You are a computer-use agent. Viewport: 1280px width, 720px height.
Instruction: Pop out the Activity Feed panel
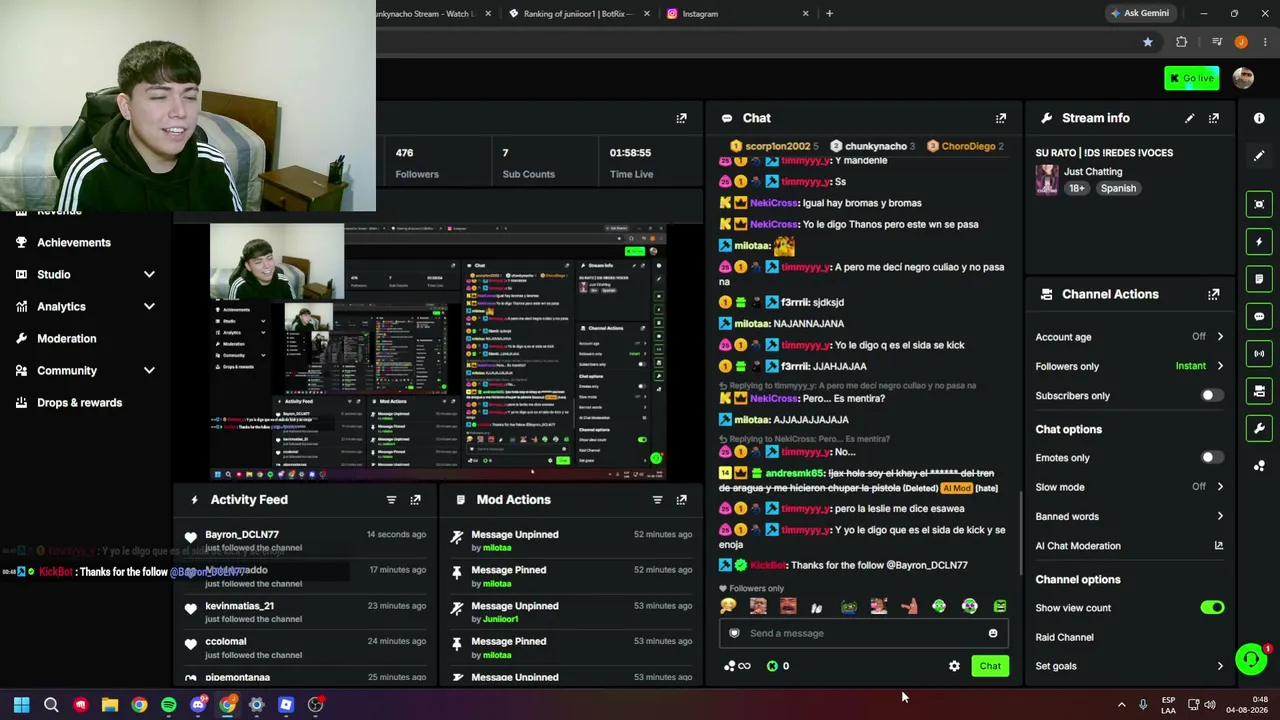coord(415,500)
